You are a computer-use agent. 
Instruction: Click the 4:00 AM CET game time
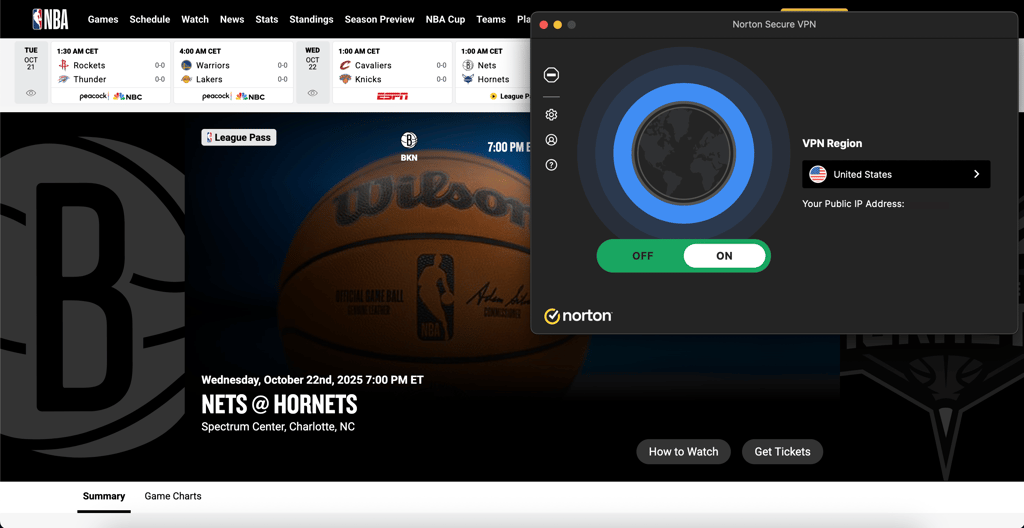[200, 51]
